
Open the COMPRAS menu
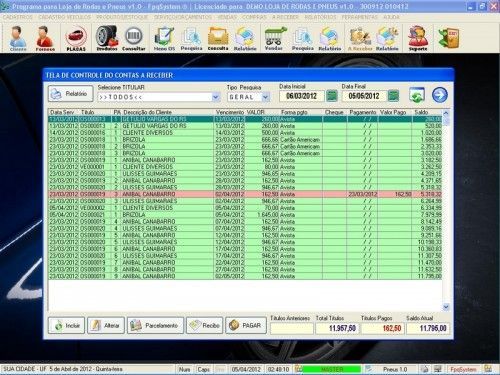click(254, 17)
